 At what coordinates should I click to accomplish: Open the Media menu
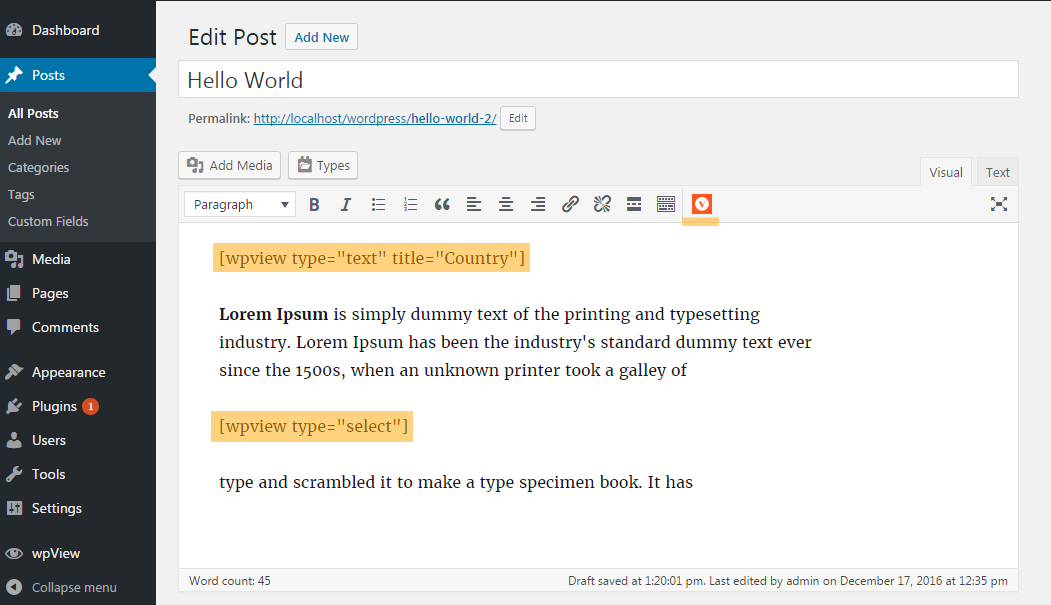[78, 259]
